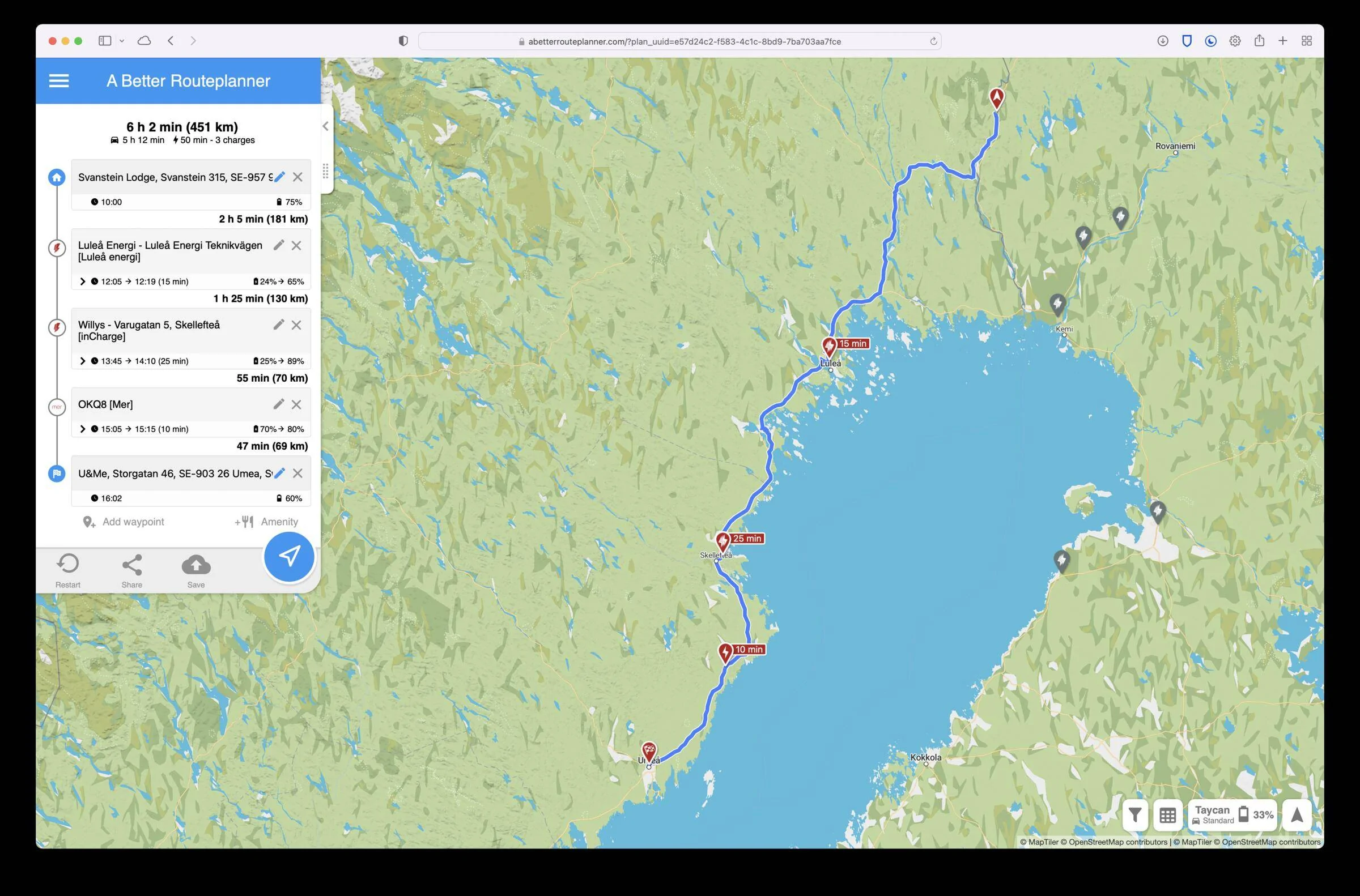The image size is (1360, 896).
Task: Change the 75% starting charge
Action: (289, 202)
